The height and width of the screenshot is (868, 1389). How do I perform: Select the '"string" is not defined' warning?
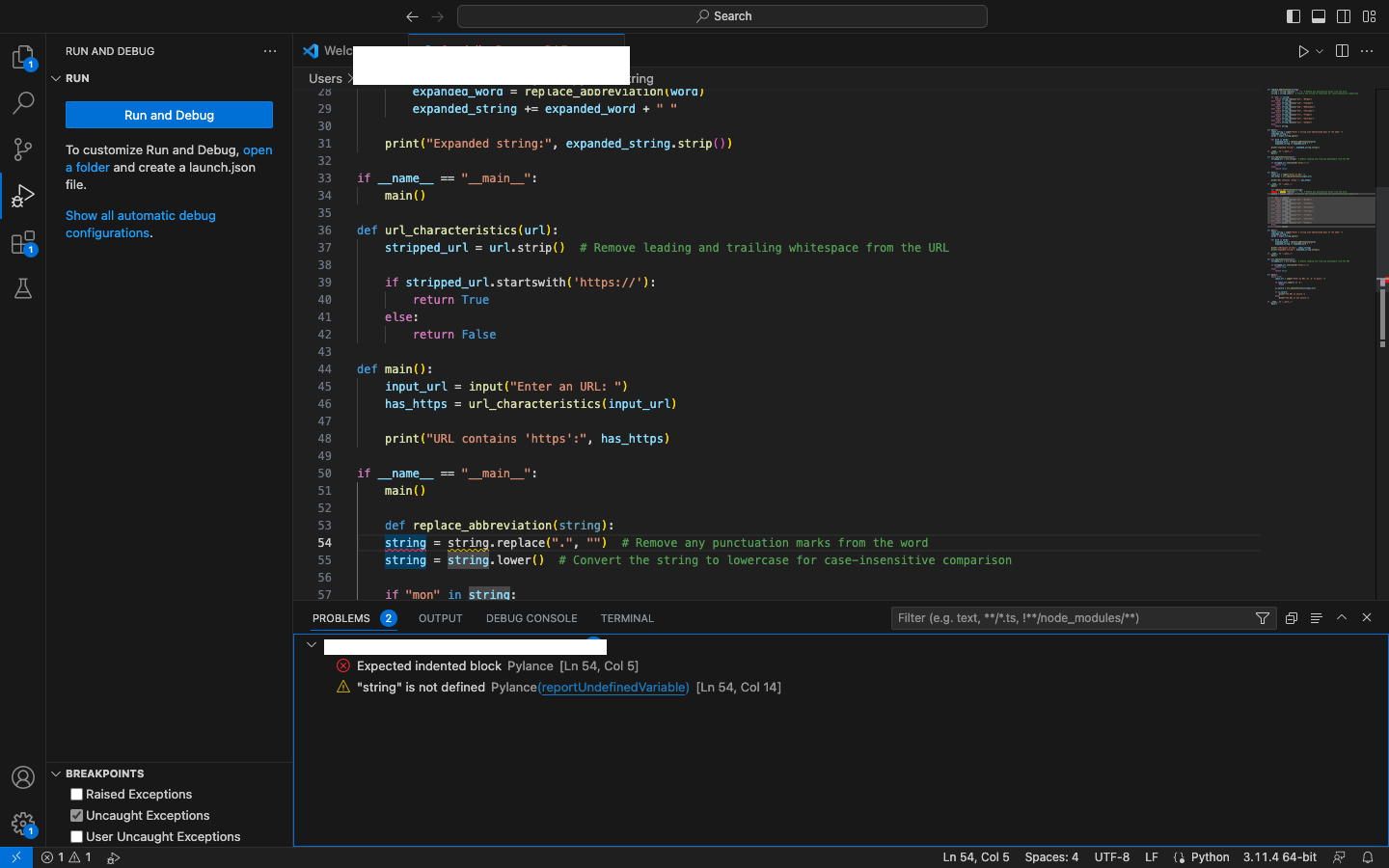point(421,687)
